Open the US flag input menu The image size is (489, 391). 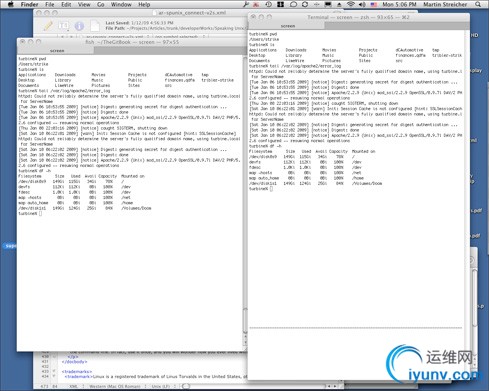[x=373, y=4]
